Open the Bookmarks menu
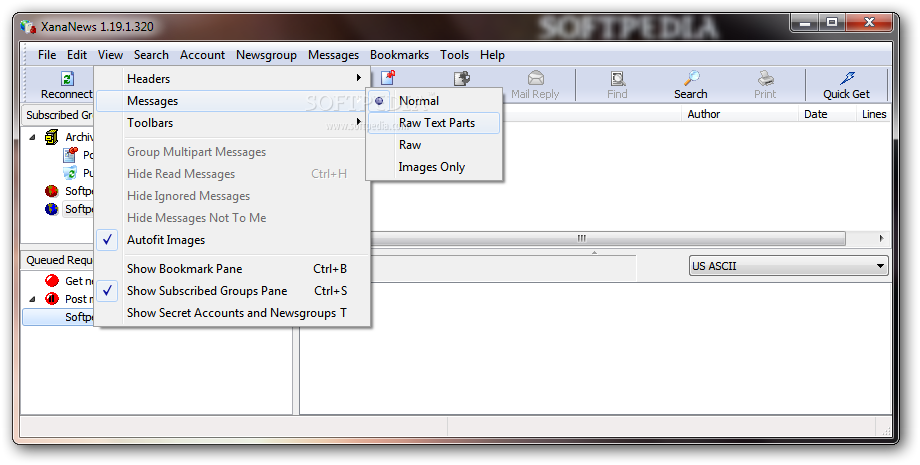This screenshot has height=465, width=920. pyautogui.click(x=400, y=55)
